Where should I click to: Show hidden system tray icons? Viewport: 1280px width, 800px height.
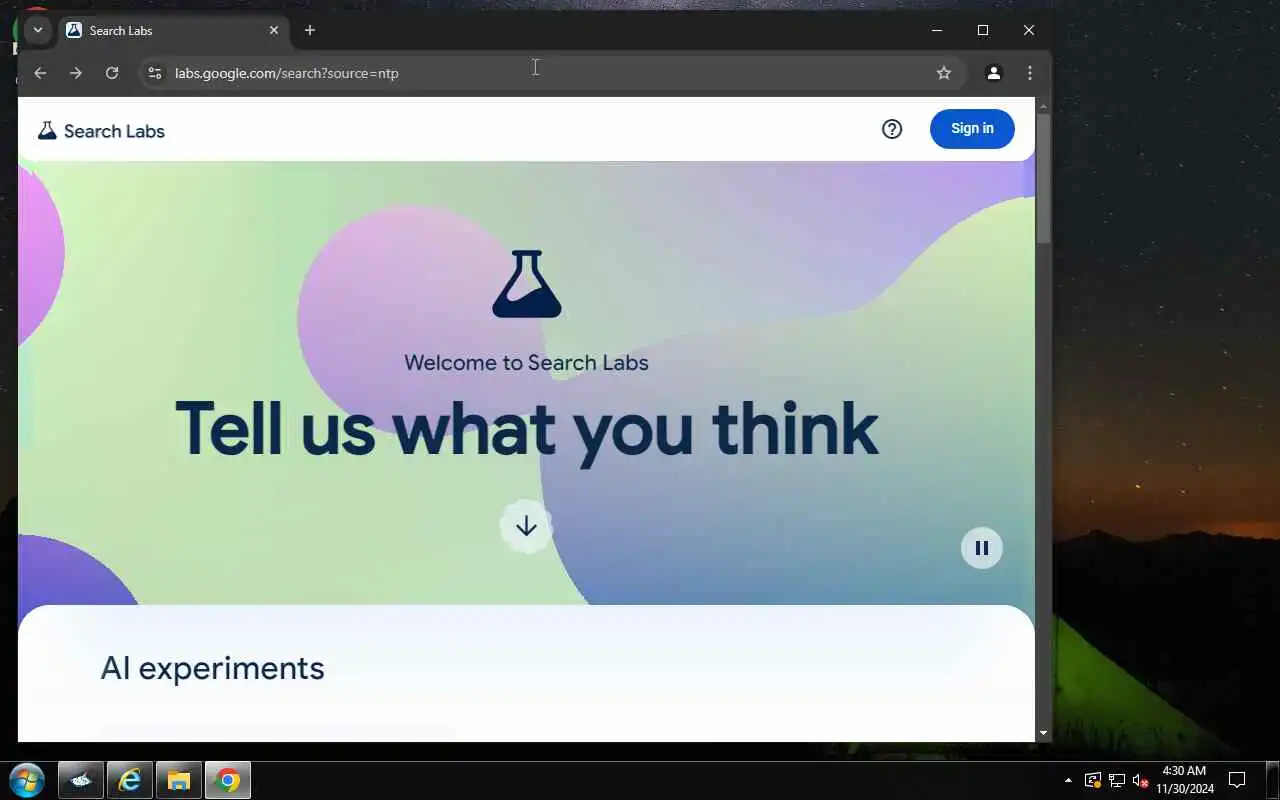click(1068, 780)
